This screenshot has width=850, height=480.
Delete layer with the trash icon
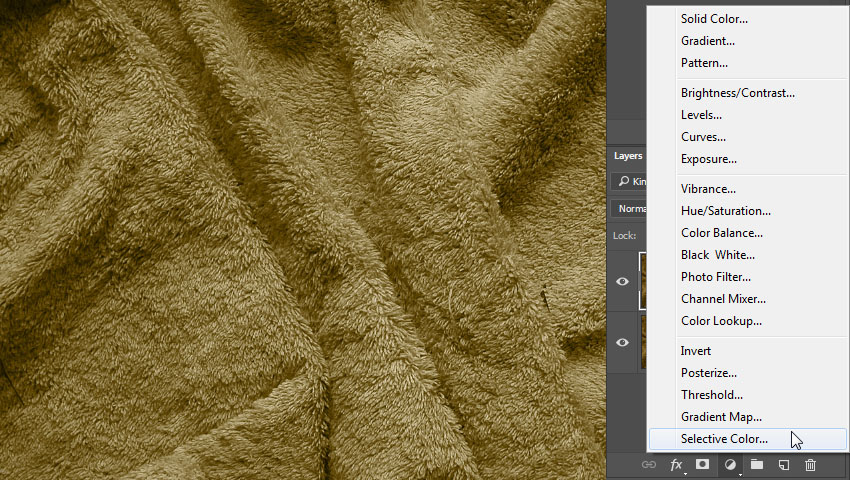click(811, 465)
